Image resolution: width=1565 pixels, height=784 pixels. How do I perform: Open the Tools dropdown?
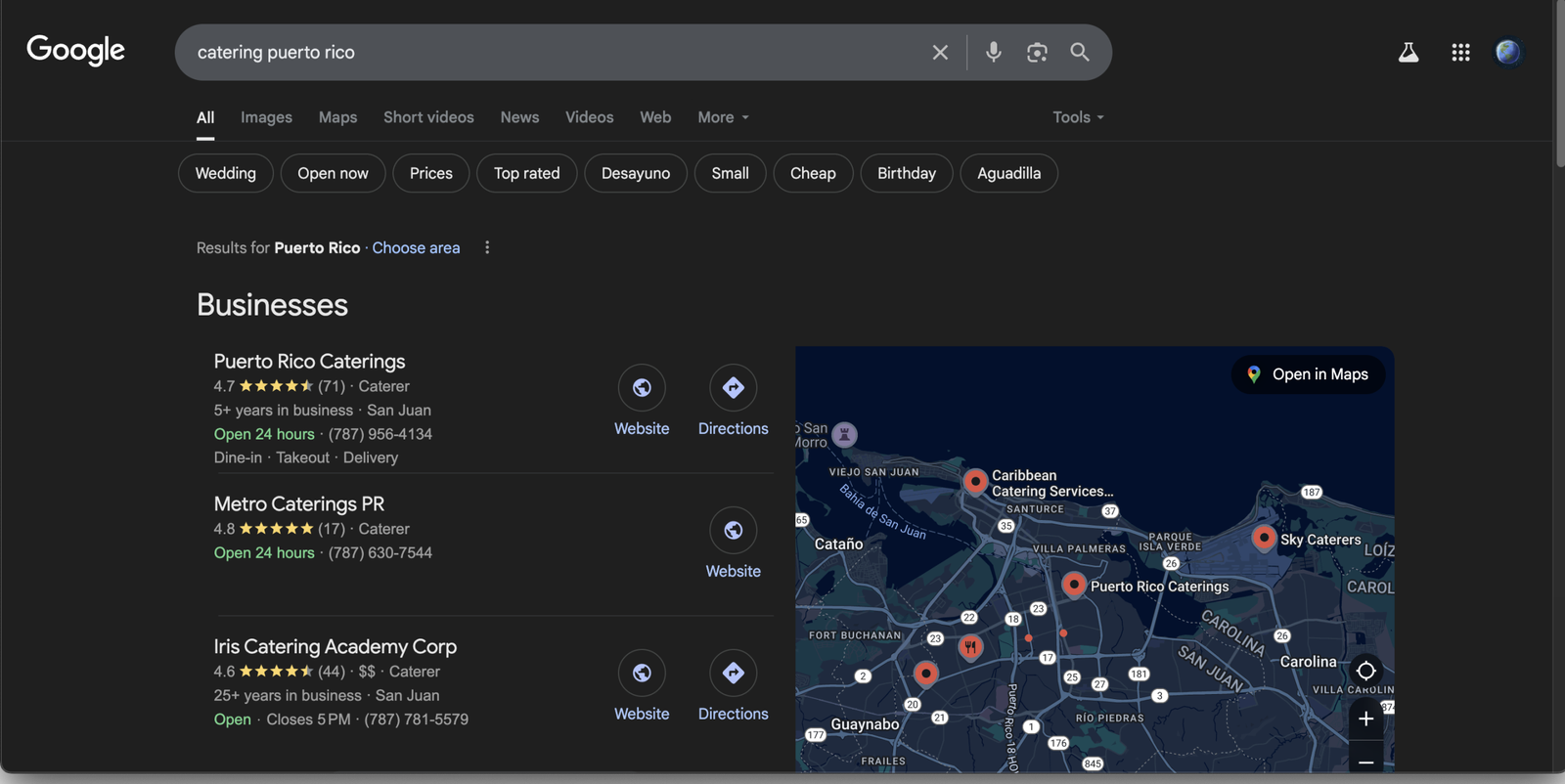pyautogui.click(x=1078, y=117)
